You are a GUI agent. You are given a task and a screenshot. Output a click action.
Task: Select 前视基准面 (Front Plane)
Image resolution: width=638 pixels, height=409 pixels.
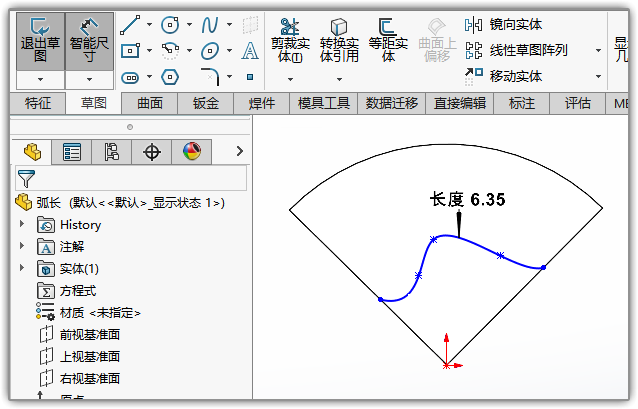80,335
